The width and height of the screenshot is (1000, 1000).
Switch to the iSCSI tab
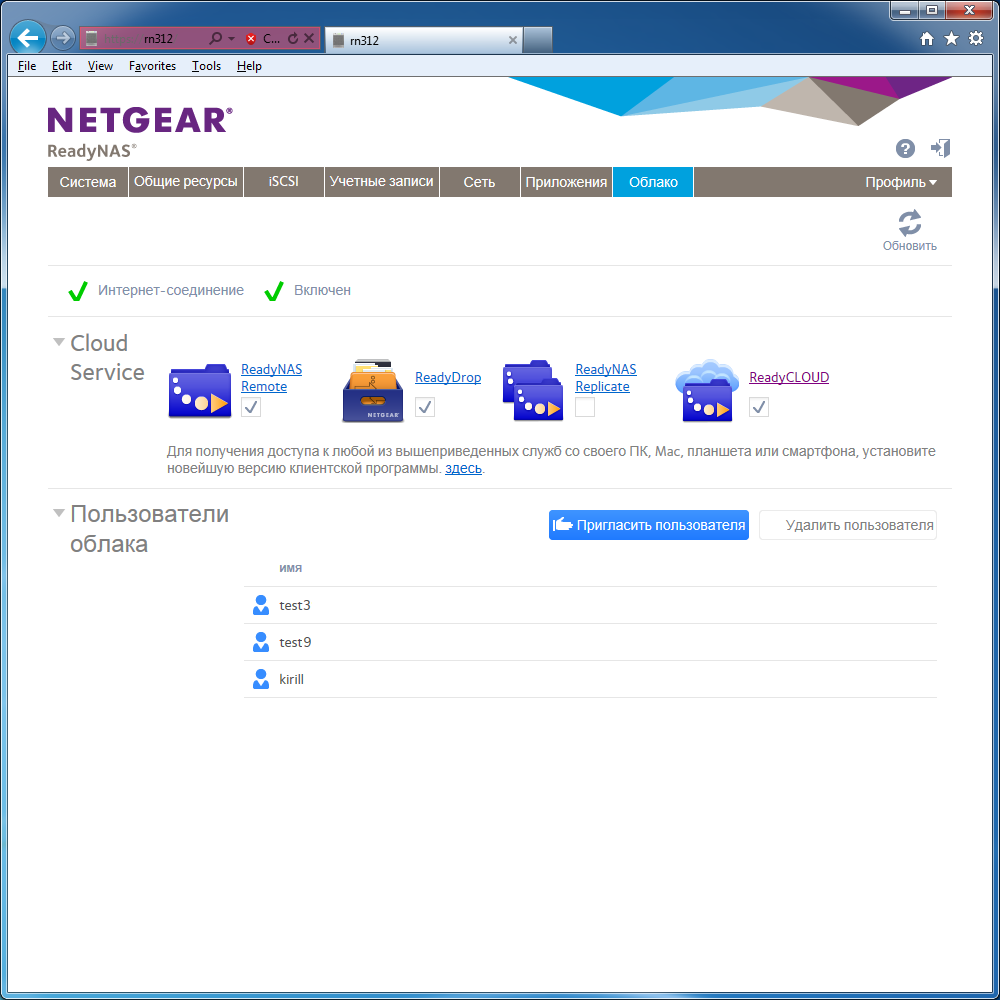click(x=284, y=182)
